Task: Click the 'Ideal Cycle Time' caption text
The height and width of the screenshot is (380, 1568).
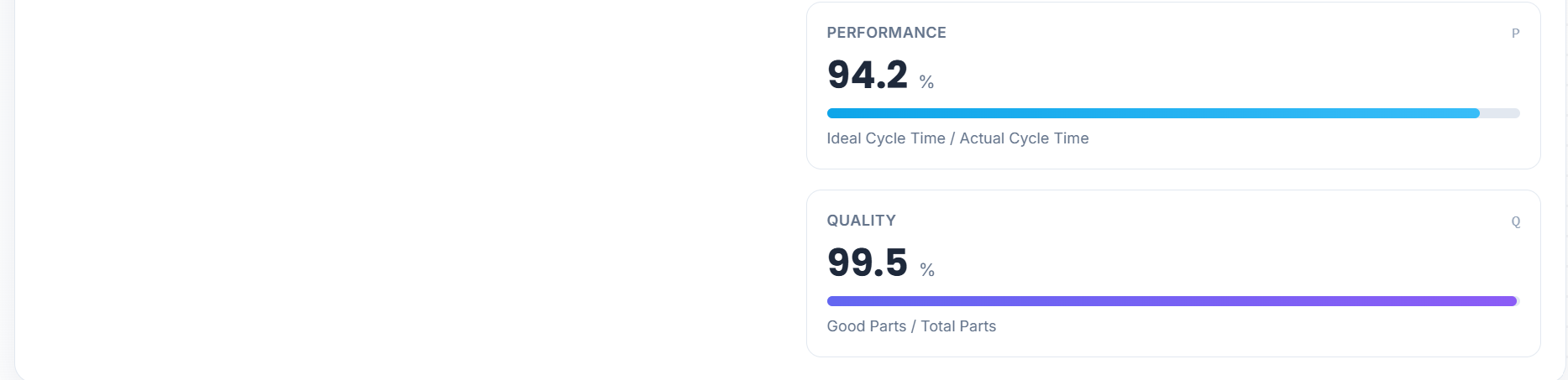Action: tap(885, 138)
